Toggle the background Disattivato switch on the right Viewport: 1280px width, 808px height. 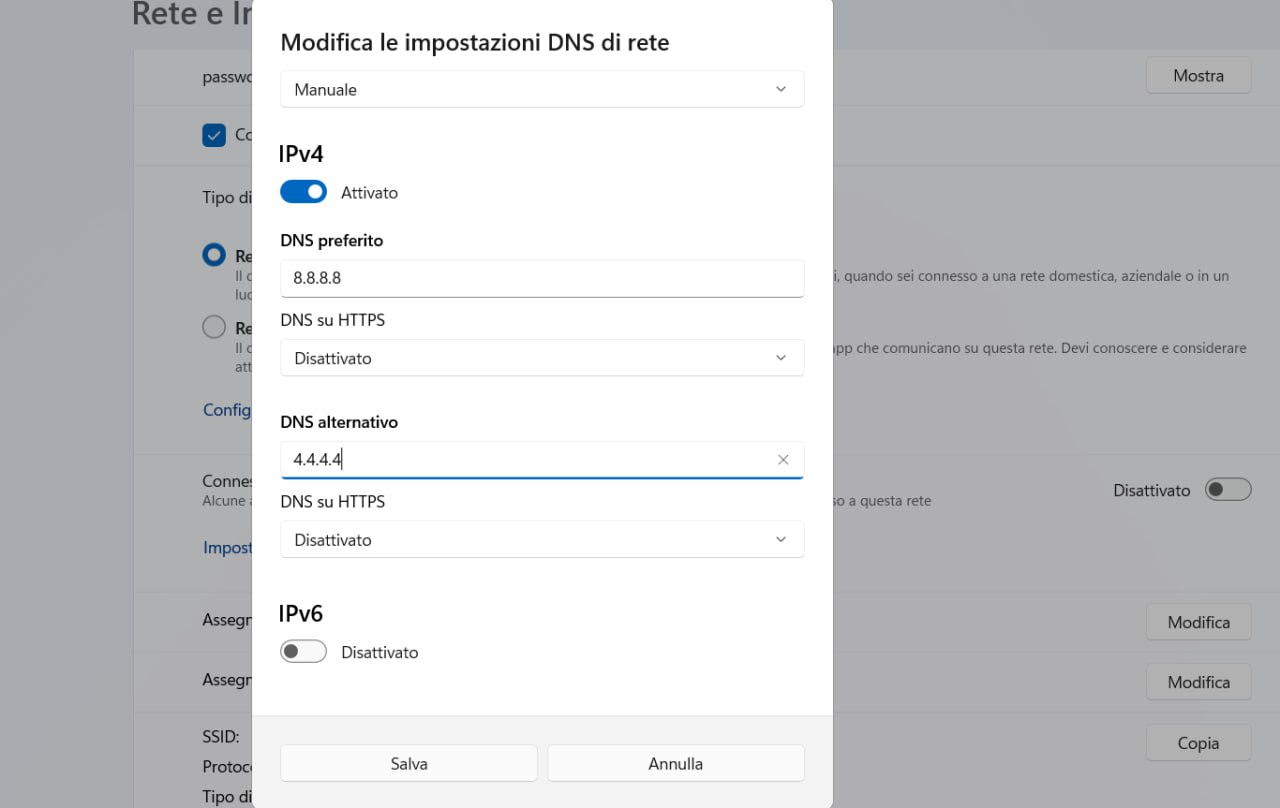click(x=1228, y=490)
